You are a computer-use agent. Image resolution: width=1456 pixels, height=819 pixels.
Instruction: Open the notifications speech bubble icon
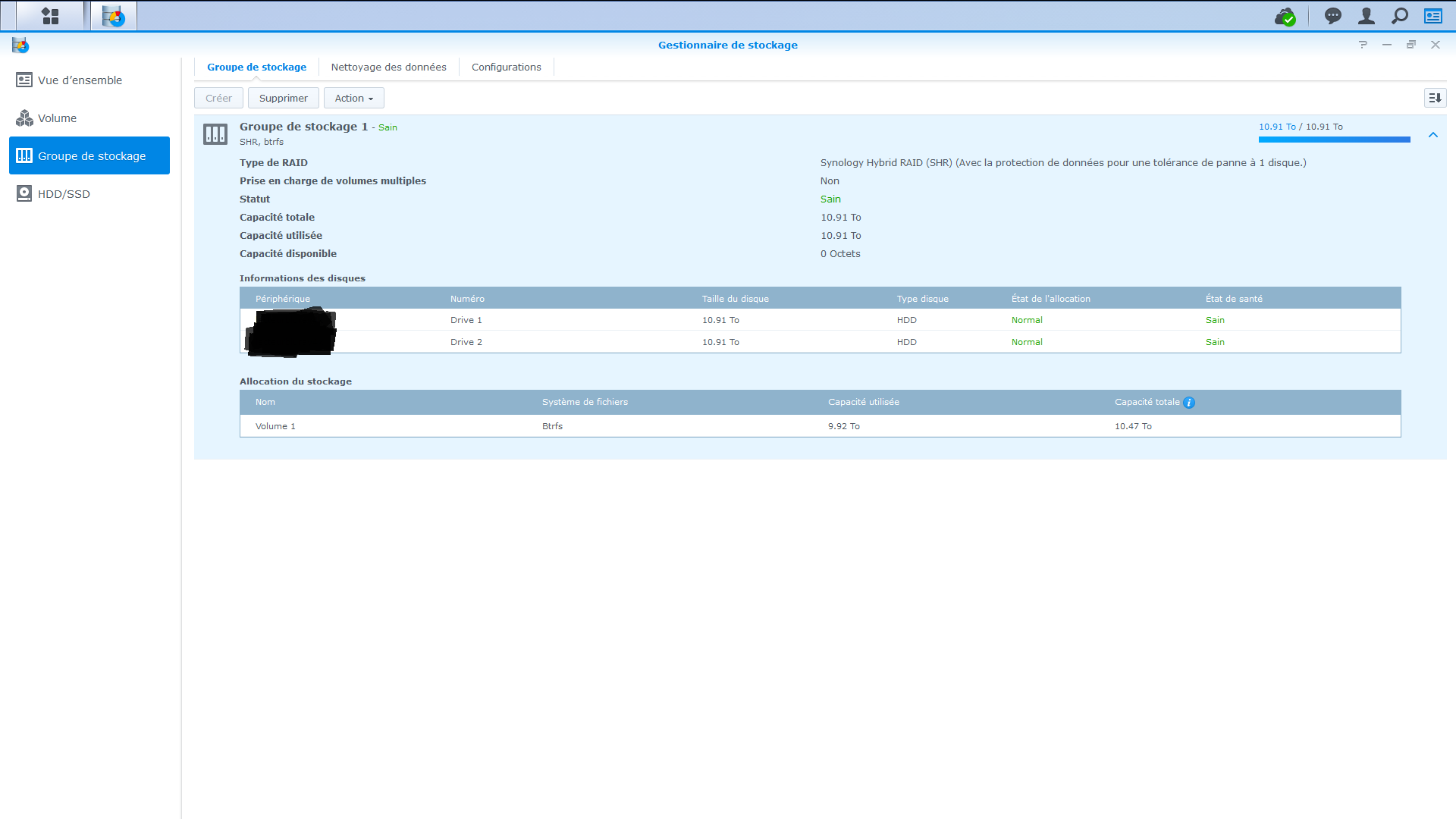coord(1332,16)
